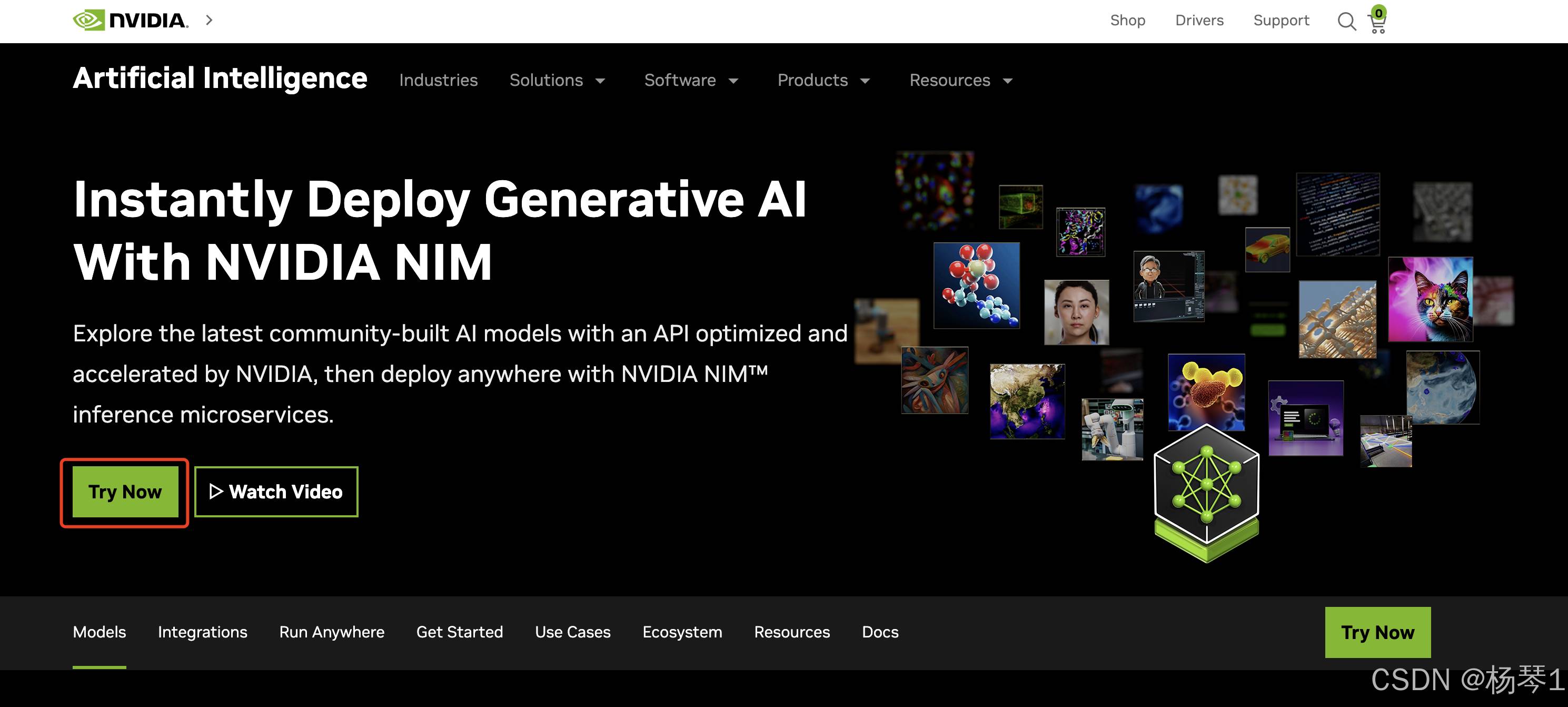Click the woman's face thumbnail

click(1076, 312)
